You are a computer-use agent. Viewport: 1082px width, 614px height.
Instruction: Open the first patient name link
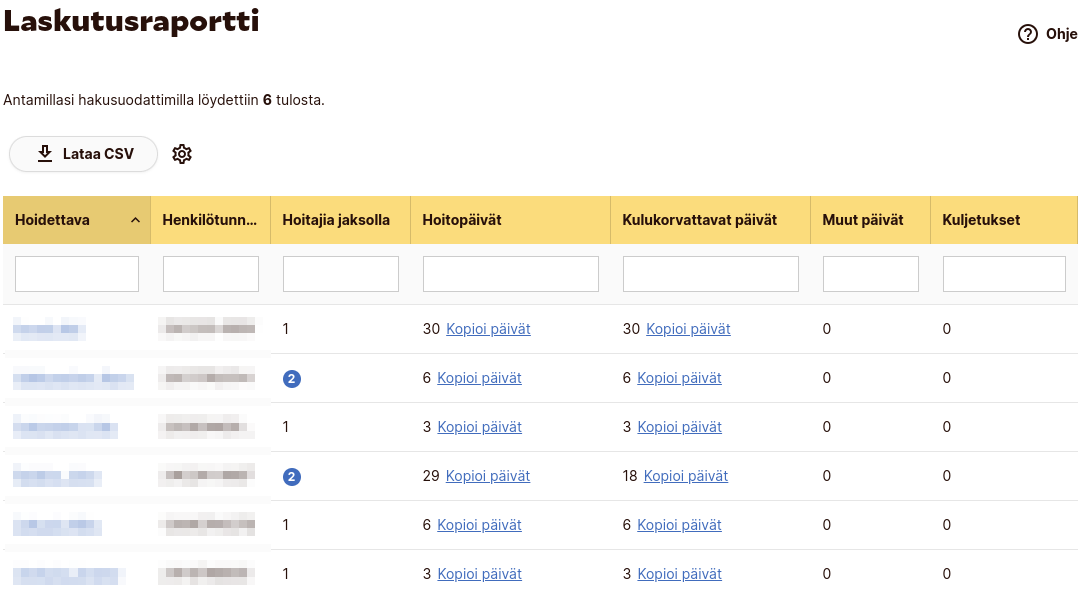pyautogui.click(x=50, y=328)
